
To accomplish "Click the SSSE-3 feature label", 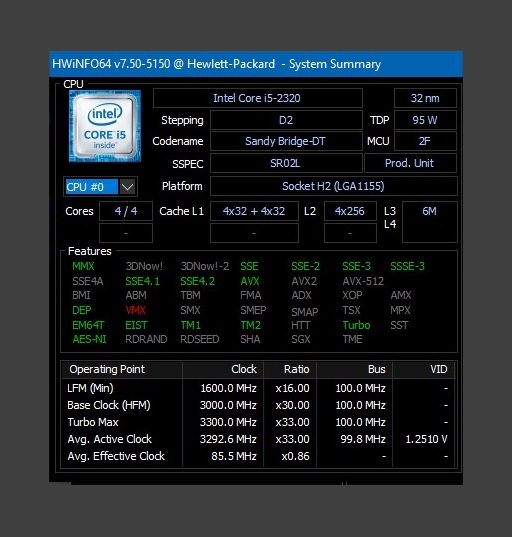I will [x=408, y=266].
